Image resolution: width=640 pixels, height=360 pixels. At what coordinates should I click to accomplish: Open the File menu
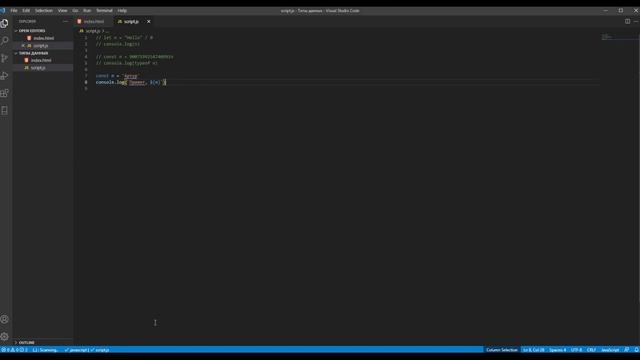coord(14,11)
